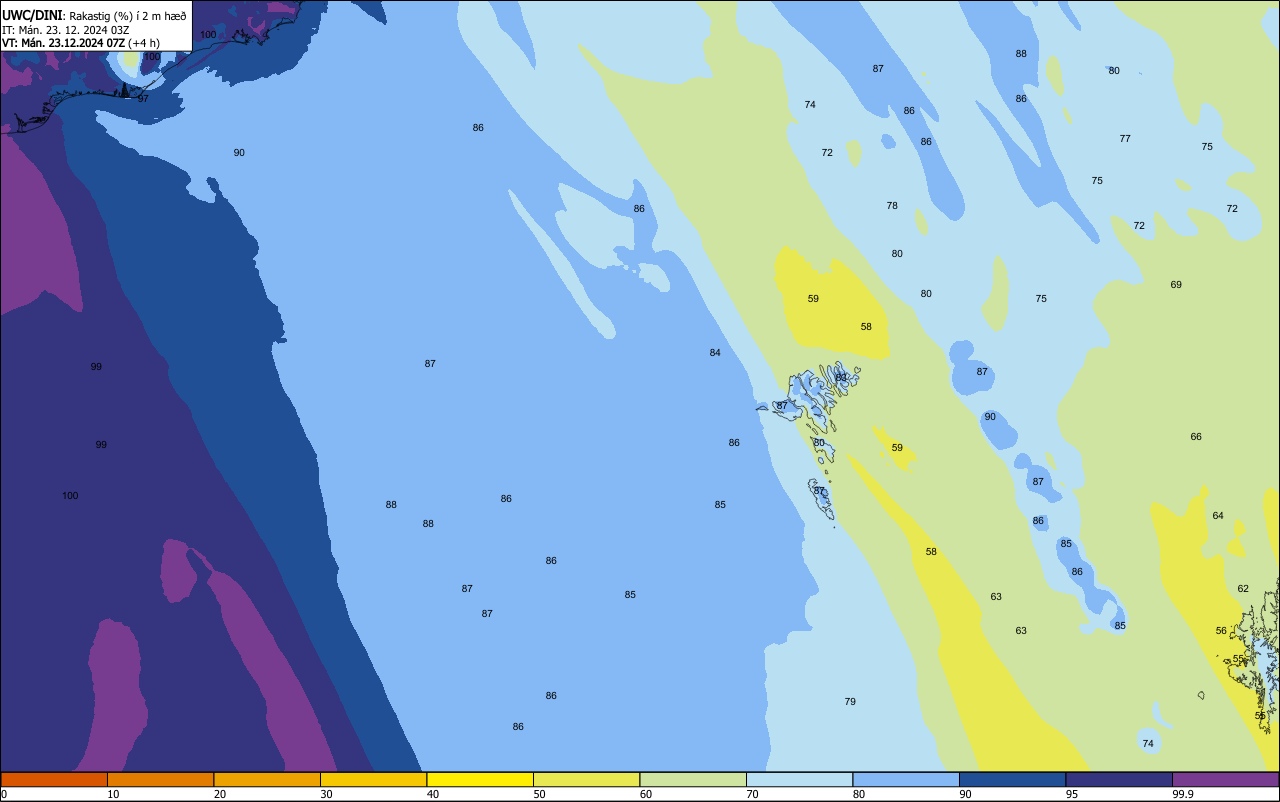This screenshot has height=802, width=1280.
Task: Click the 70–80 pale blue legend swatch
Action: coord(799,779)
